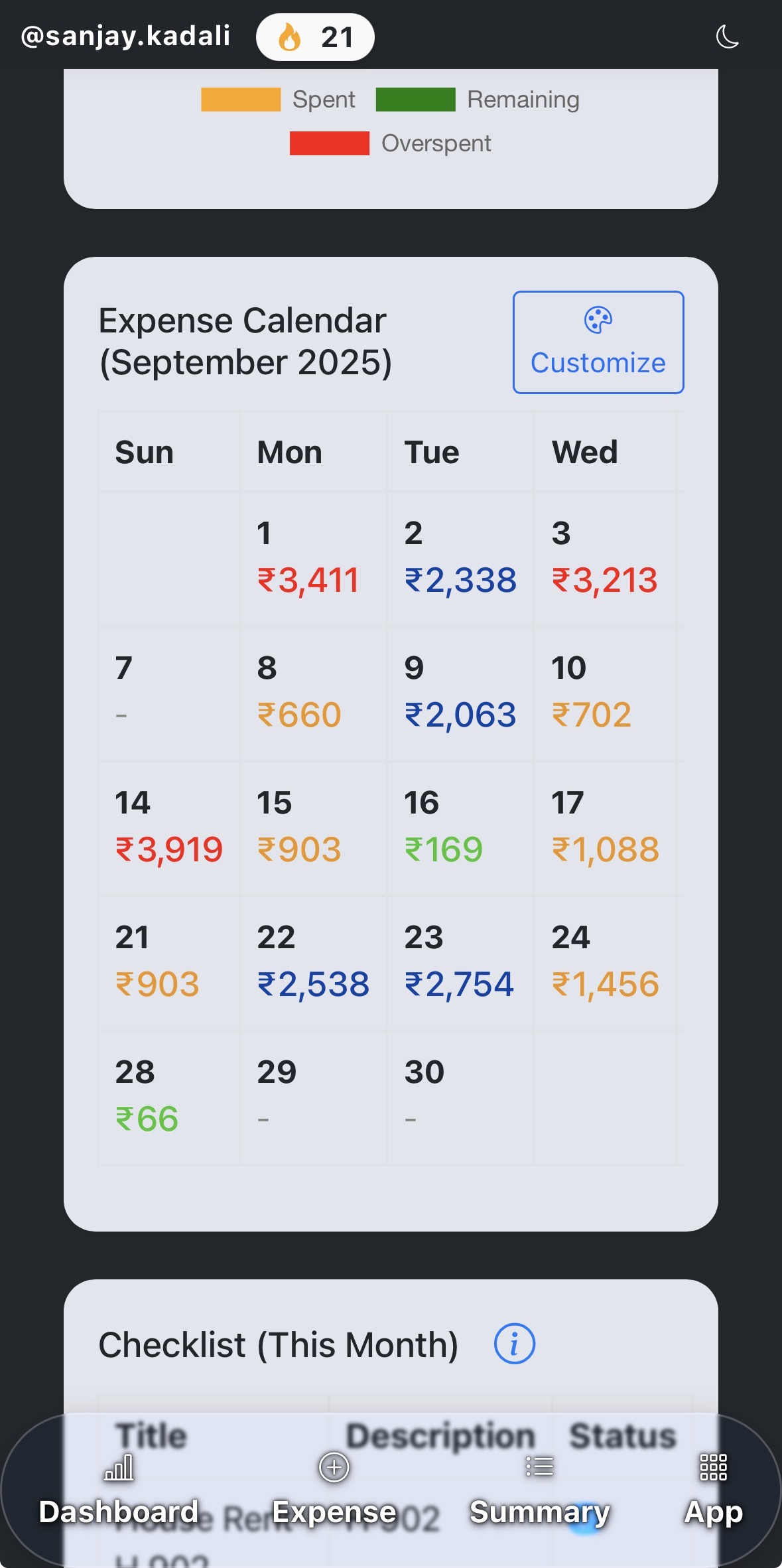
Task: Open the Expense tab with plus icon
Action: pyautogui.click(x=334, y=1490)
